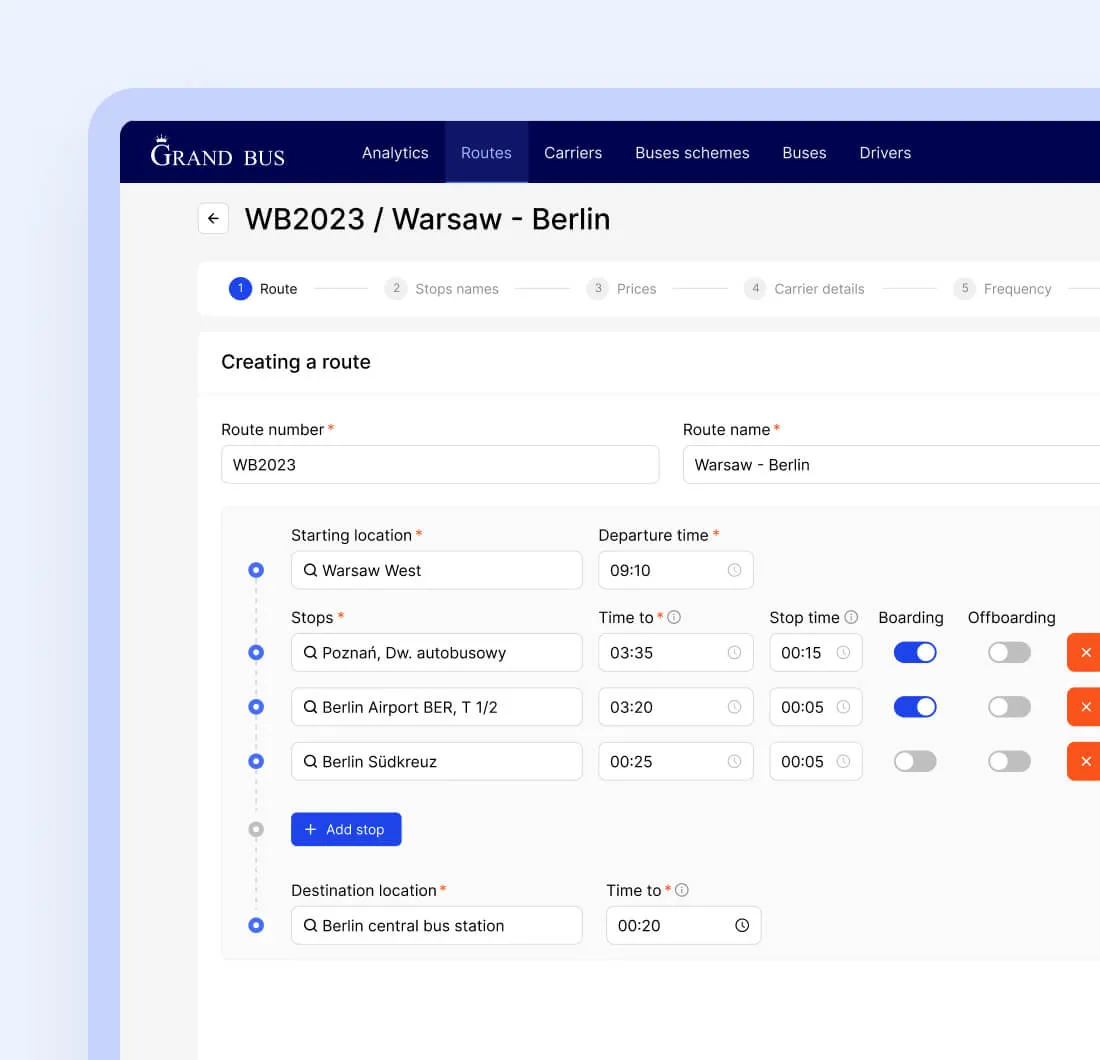This screenshot has width=1100, height=1060.
Task: Disable Boarding for Poznań stop
Action: 915,652
